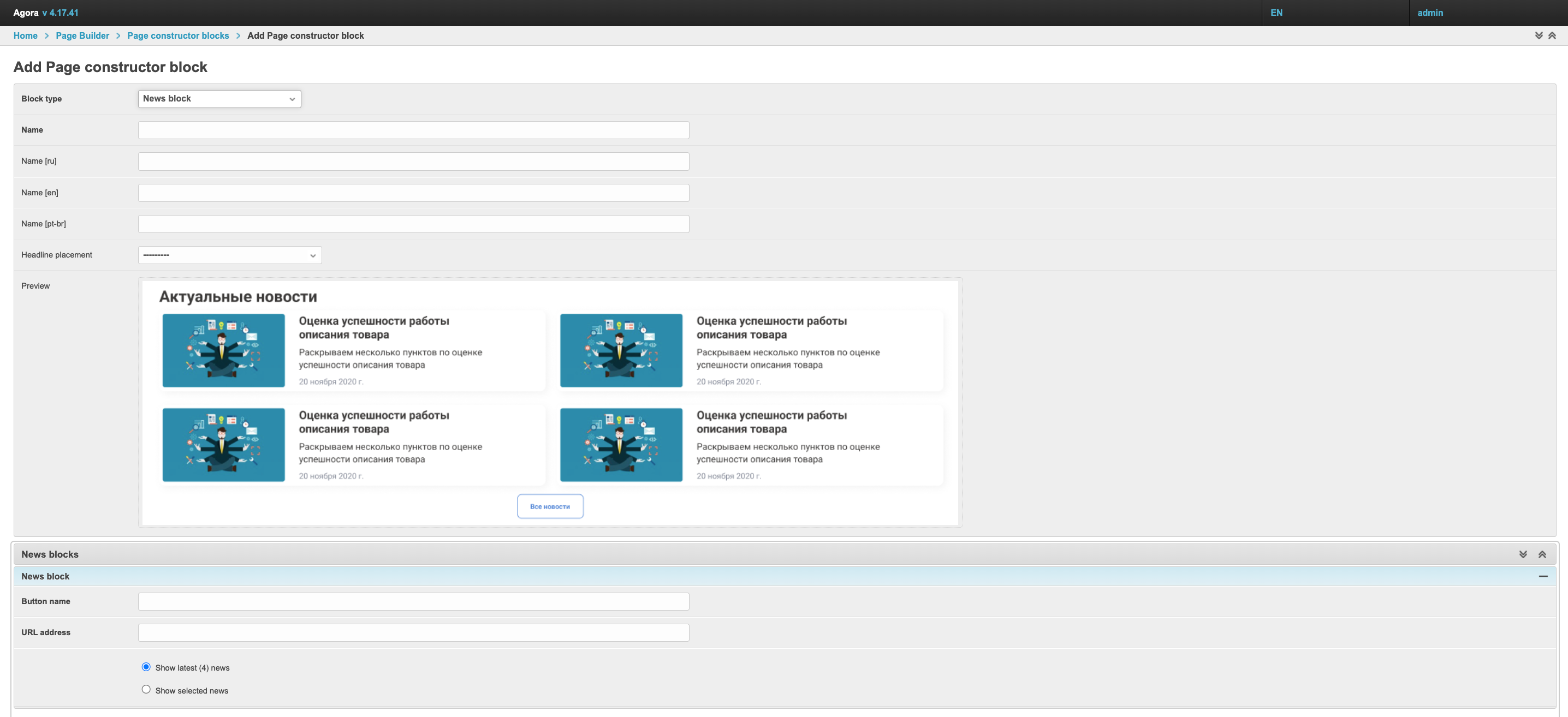Open the Block type dropdown
1568x717 pixels.
pos(219,99)
